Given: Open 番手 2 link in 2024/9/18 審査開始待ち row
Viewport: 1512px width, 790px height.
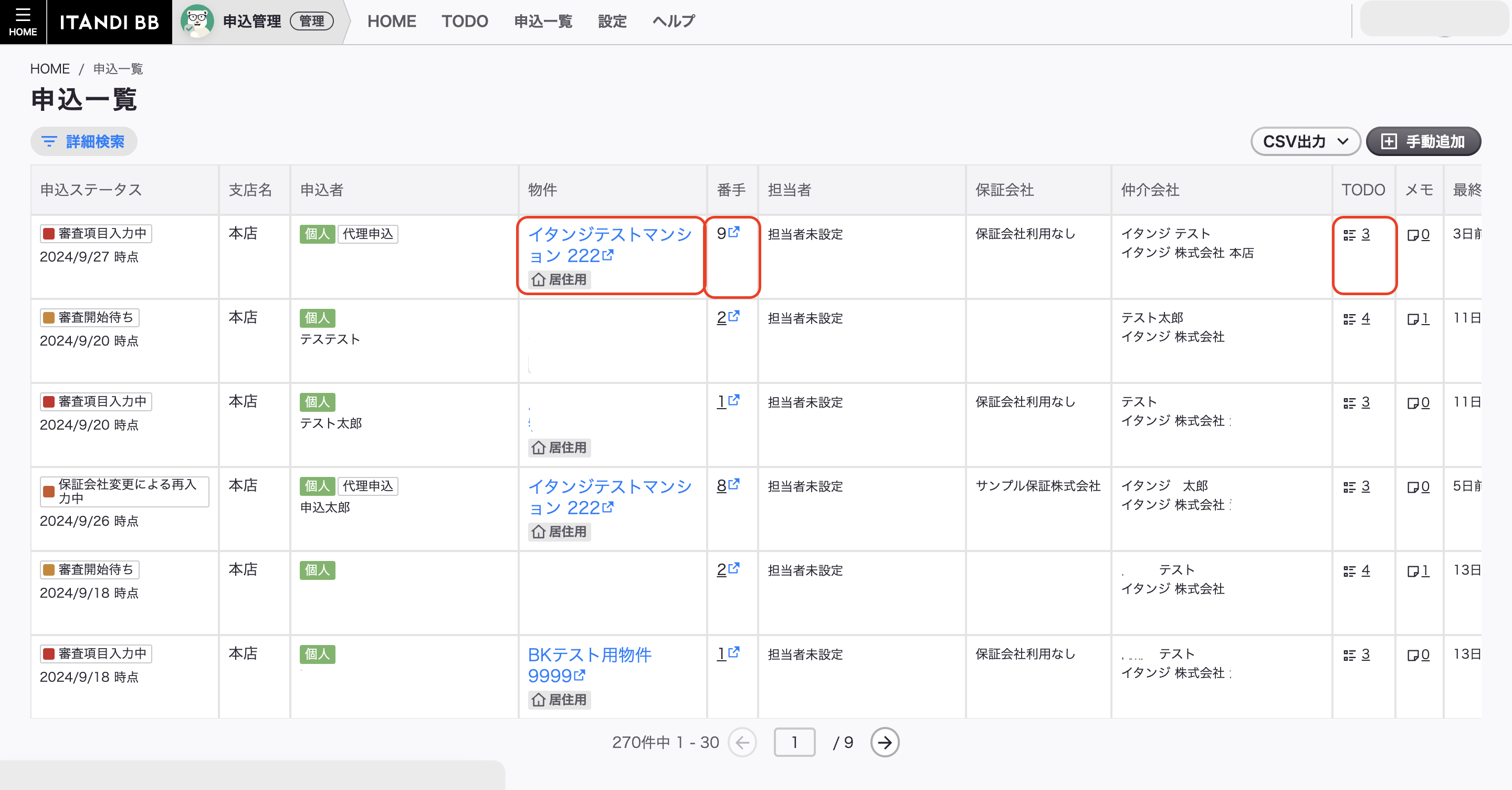Looking at the screenshot, I should (728, 570).
